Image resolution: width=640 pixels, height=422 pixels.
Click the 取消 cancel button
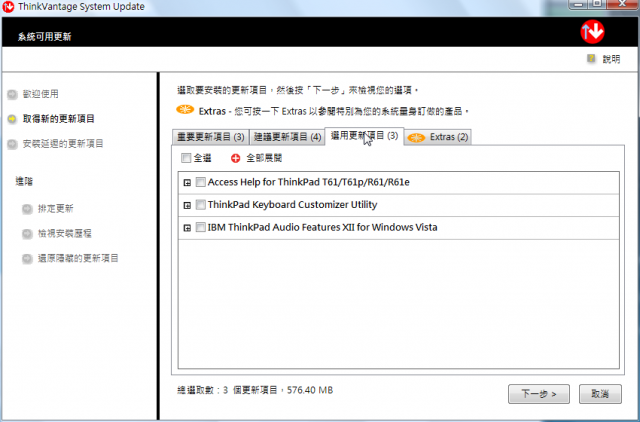pyautogui.click(x=600, y=394)
